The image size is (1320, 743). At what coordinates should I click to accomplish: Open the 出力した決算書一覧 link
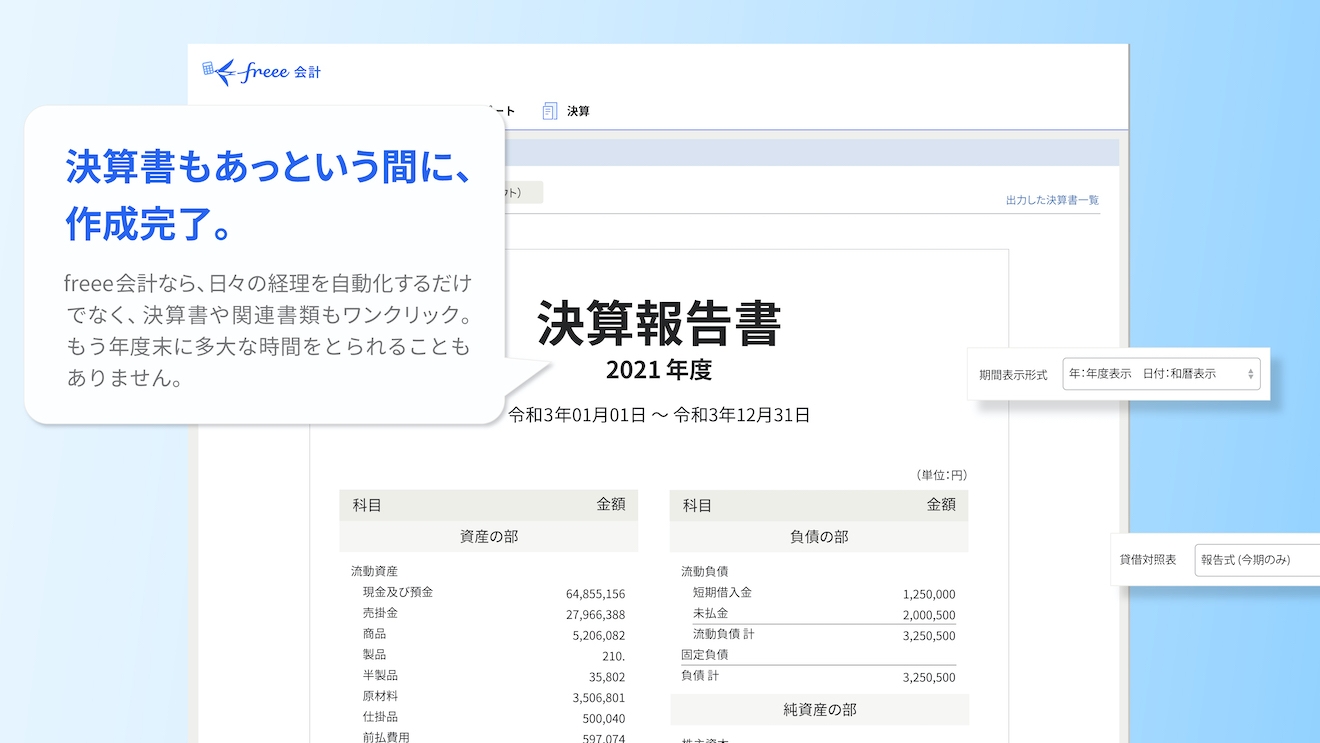1052,200
